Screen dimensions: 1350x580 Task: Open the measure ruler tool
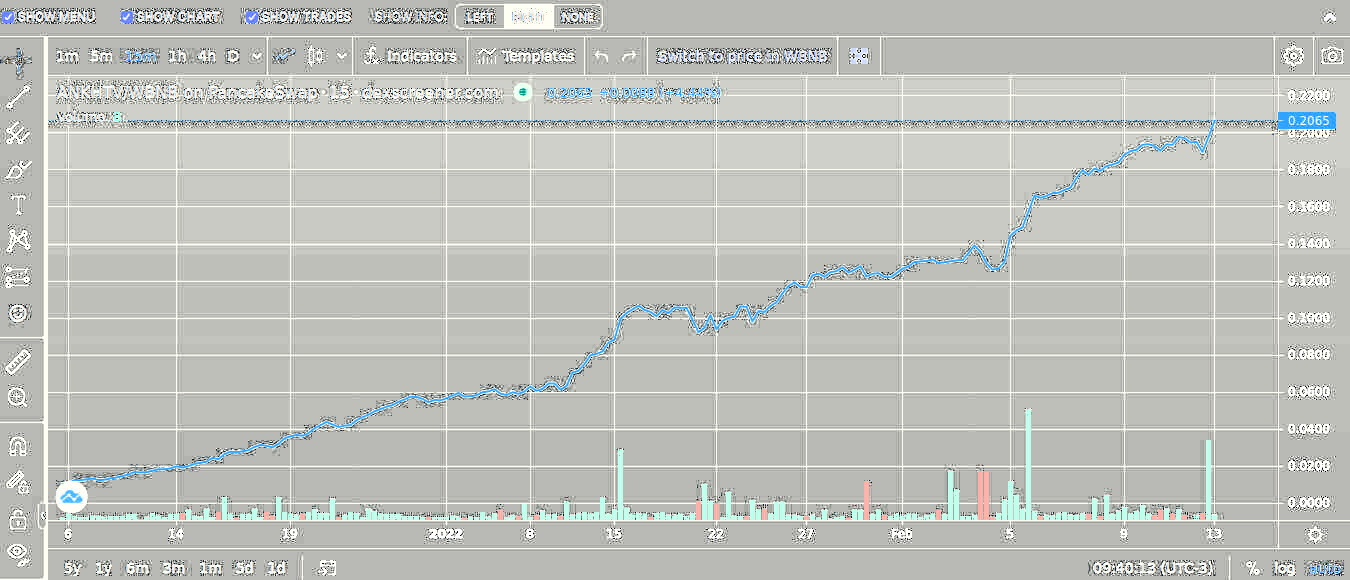coord(18,362)
